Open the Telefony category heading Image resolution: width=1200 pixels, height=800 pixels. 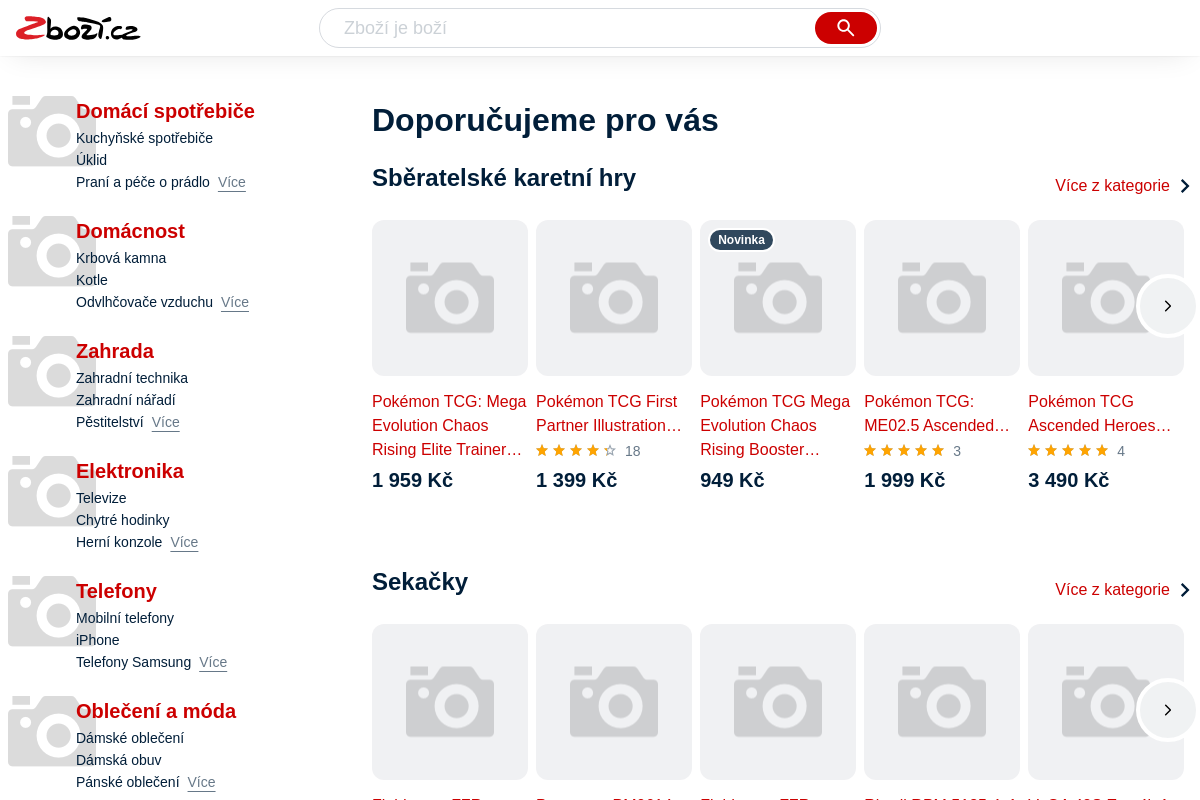click(x=116, y=591)
